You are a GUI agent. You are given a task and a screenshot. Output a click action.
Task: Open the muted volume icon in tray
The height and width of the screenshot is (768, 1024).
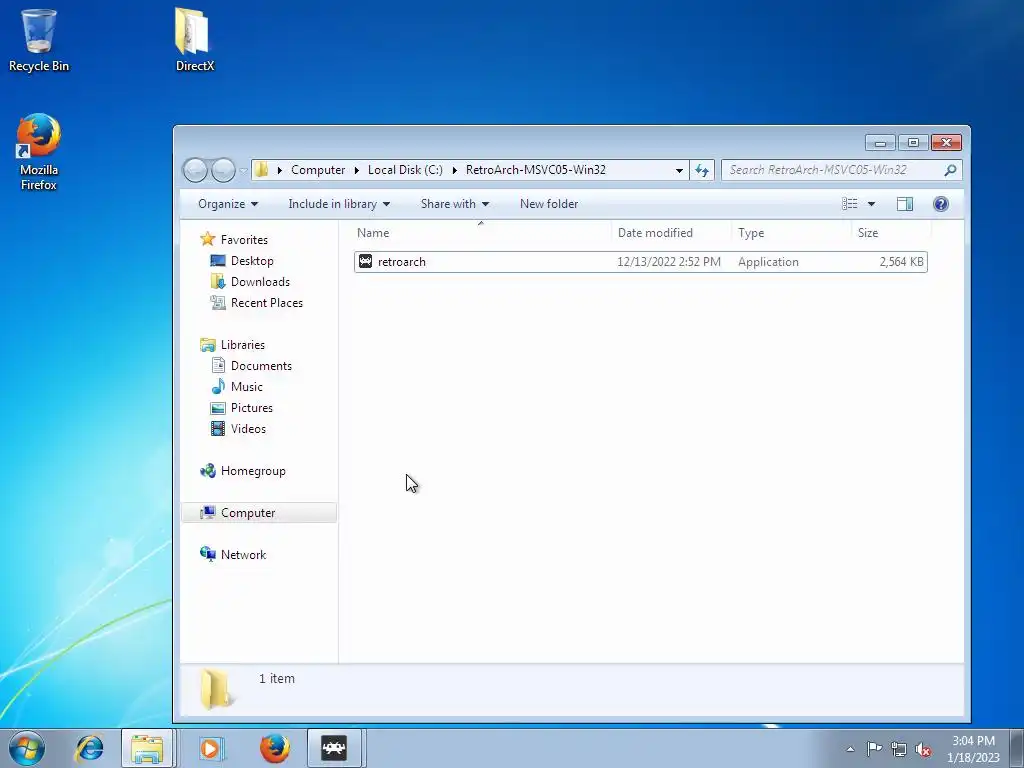(x=923, y=749)
